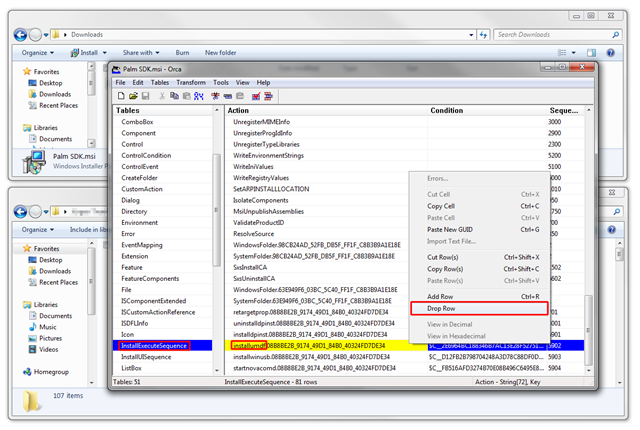Click the New file icon in Orca toolbar
The image size is (640, 430).
121,96
